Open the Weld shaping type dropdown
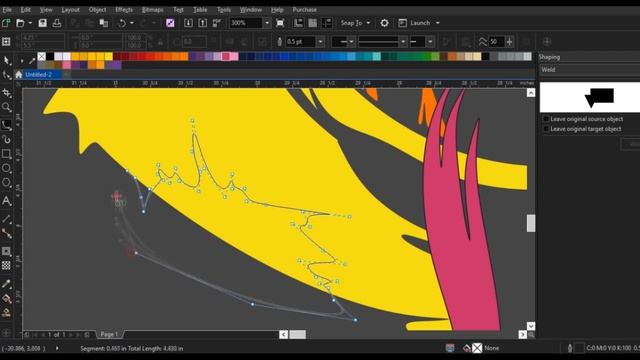 [589, 70]
